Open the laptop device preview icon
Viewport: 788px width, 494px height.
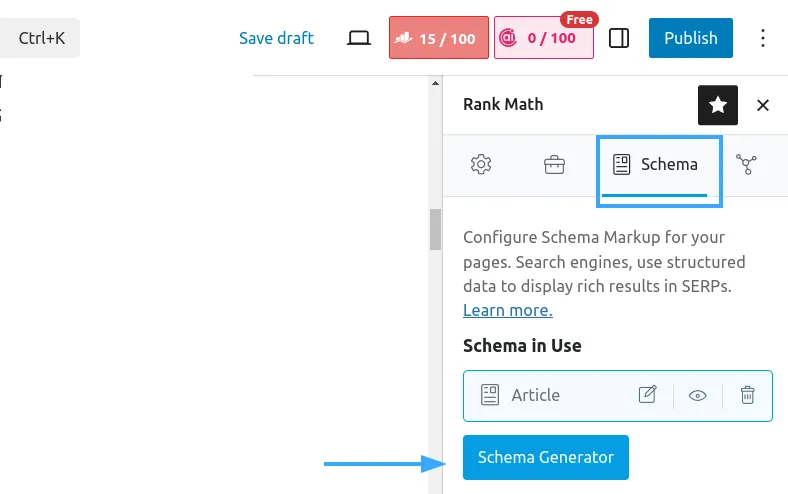(x=358, y=38)
